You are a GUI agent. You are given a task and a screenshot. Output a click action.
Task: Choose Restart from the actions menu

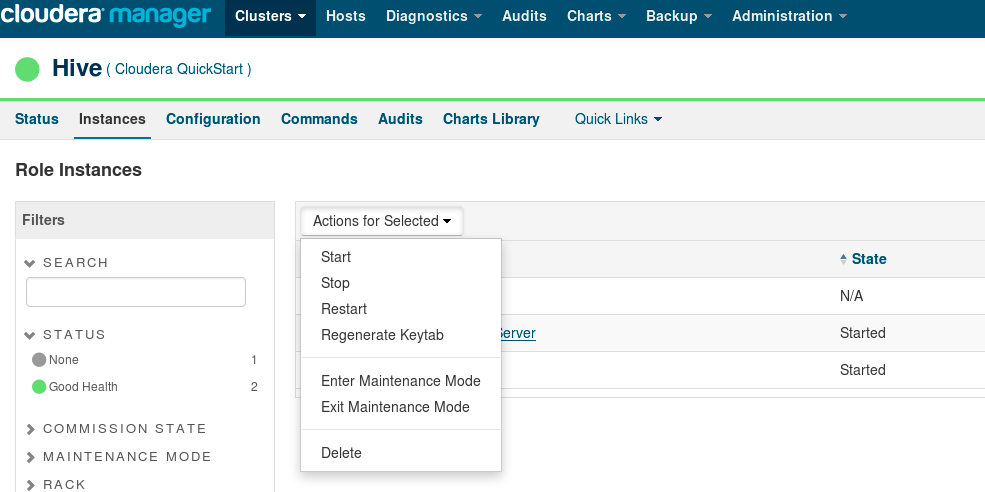coord(344,309)
